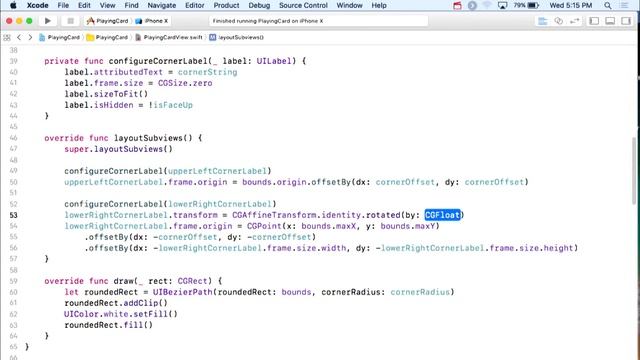Open the View menu
The height and width of the screenshot is (360, 640).
click(107, 5)
